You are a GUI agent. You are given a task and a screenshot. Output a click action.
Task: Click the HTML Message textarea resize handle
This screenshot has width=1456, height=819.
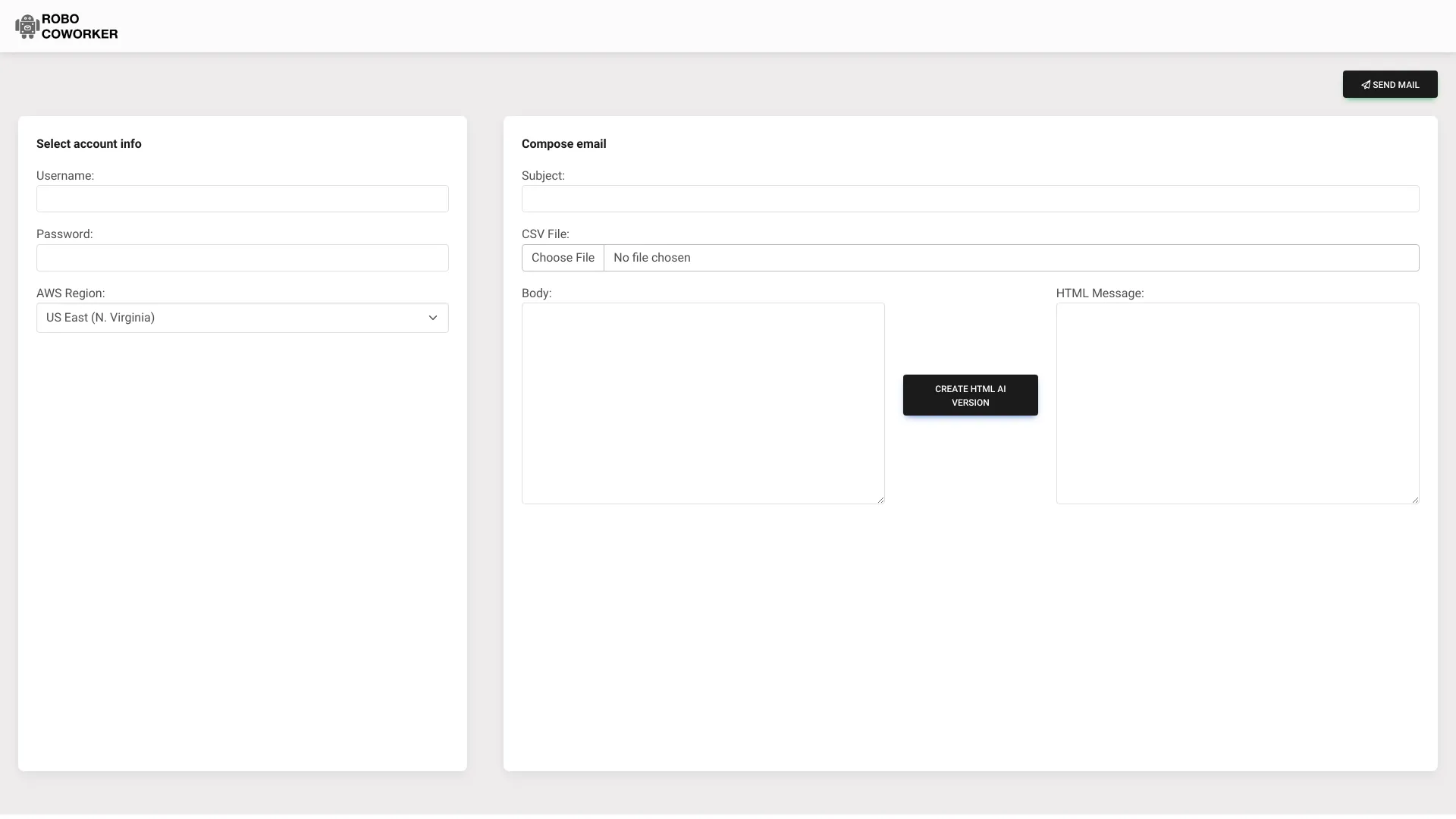pyautogui.click(x=1415, y=500)
